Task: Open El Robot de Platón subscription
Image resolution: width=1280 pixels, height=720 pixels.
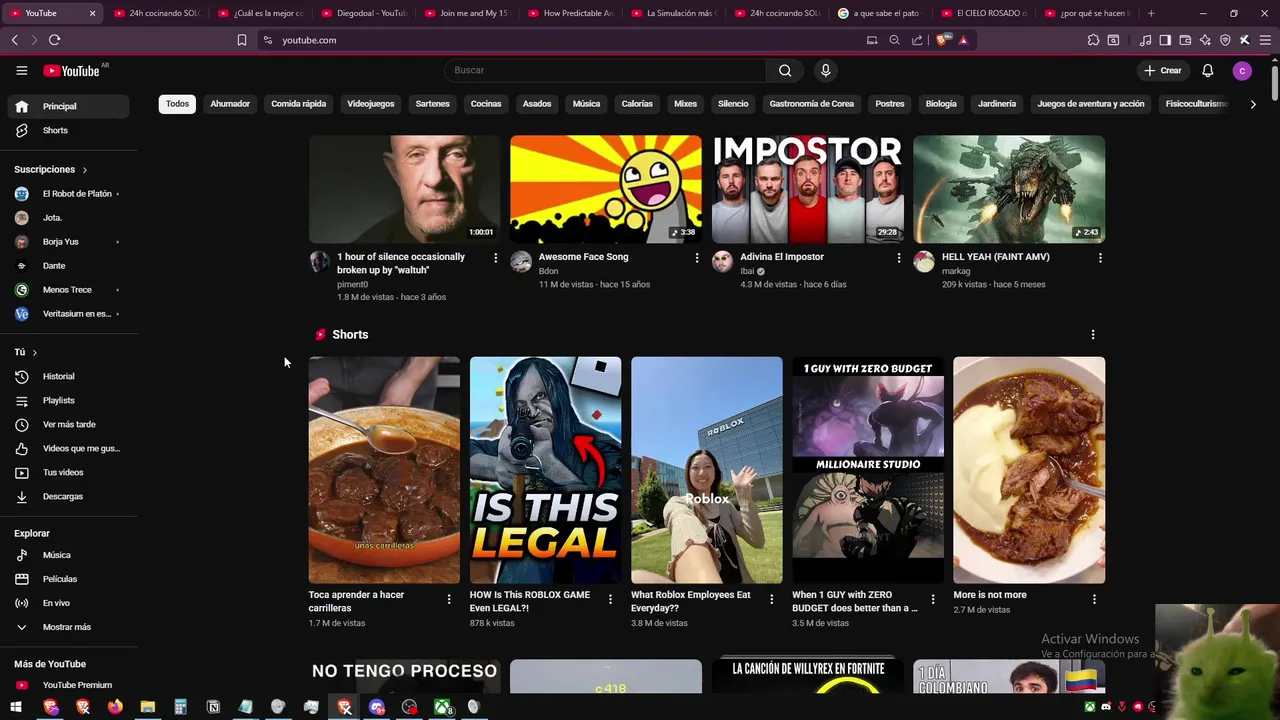Action: coord(68,194)
